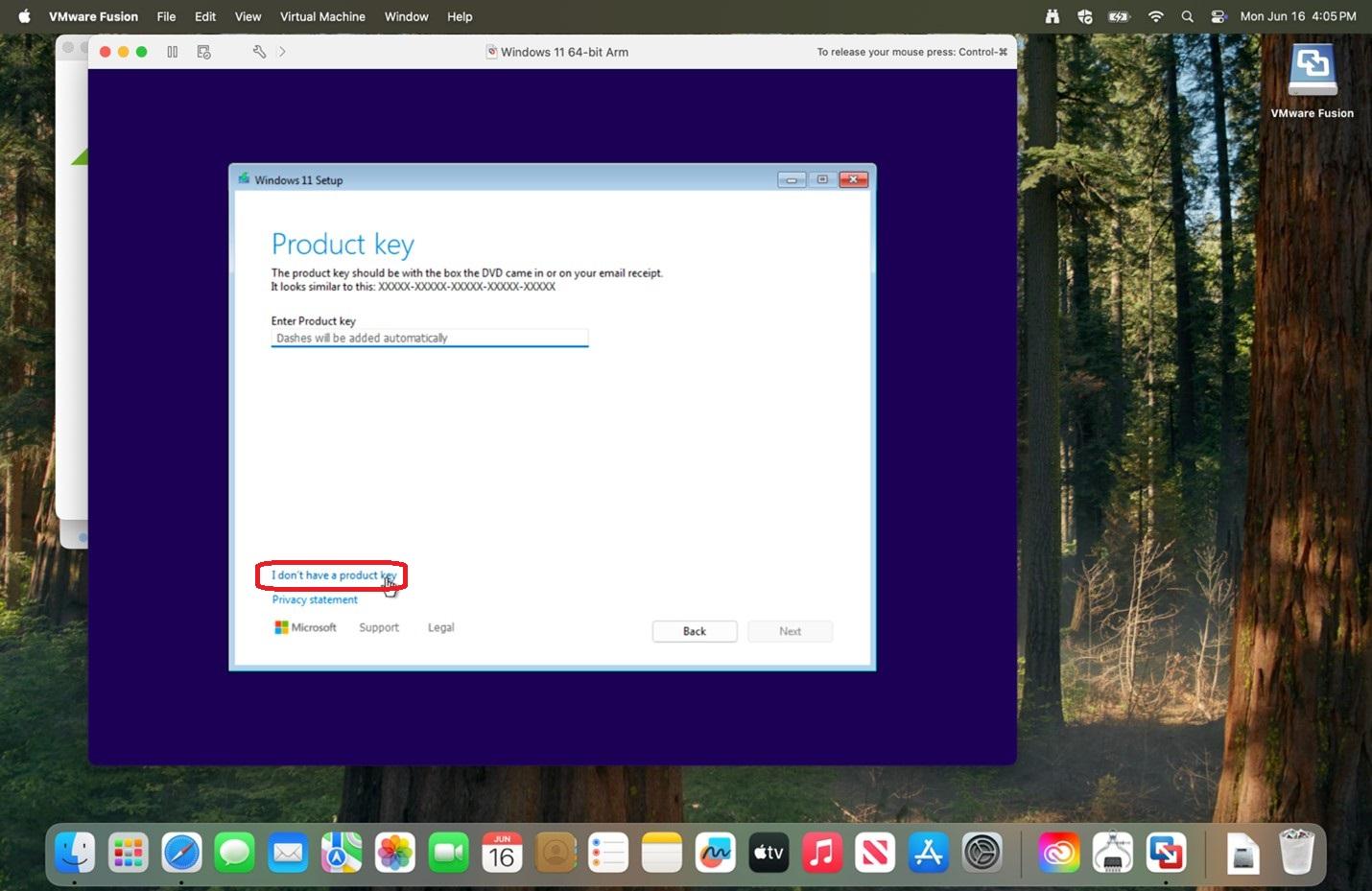Viewport: 1372px width, 891px height.
Task: Open Contacts from the Dock
Action: [x=555, y=852]
